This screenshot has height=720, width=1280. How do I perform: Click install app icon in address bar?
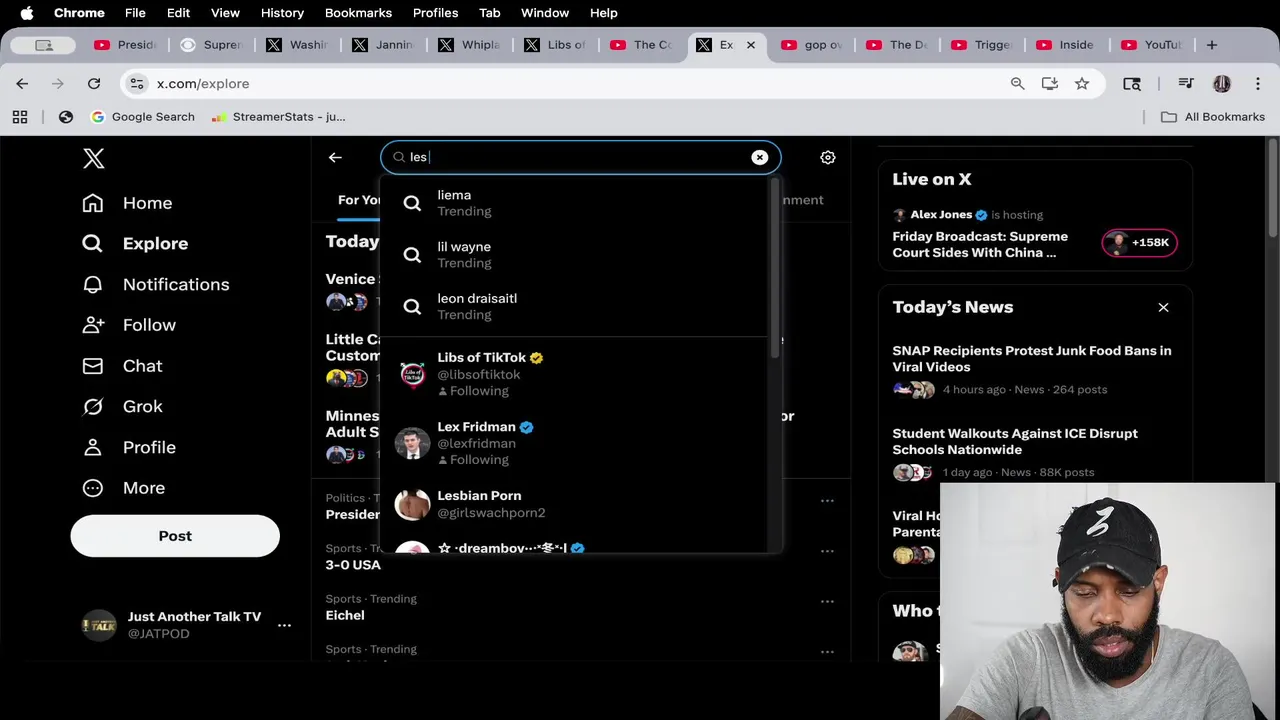coord(1049,84)
